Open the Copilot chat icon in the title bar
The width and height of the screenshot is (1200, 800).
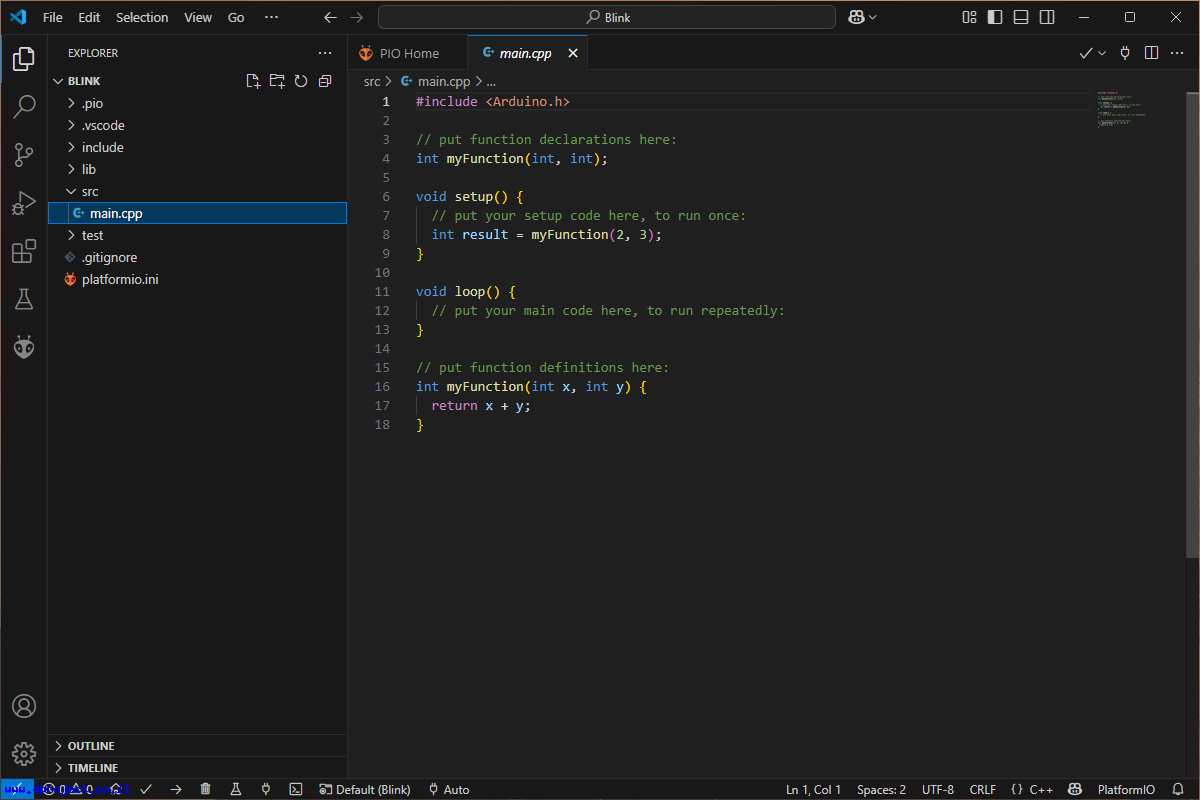coord(856,17)
